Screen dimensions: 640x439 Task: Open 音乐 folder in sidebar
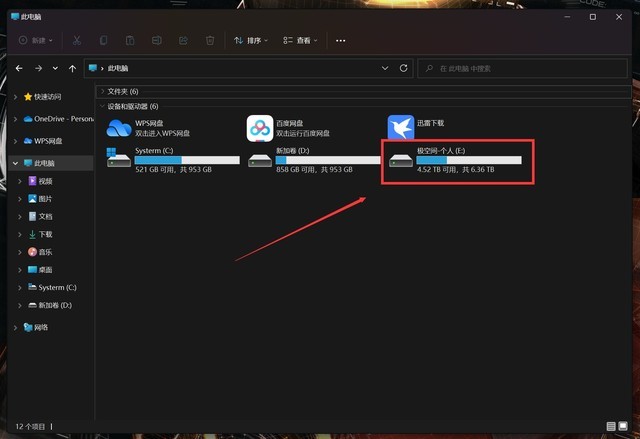pos(40,252)
